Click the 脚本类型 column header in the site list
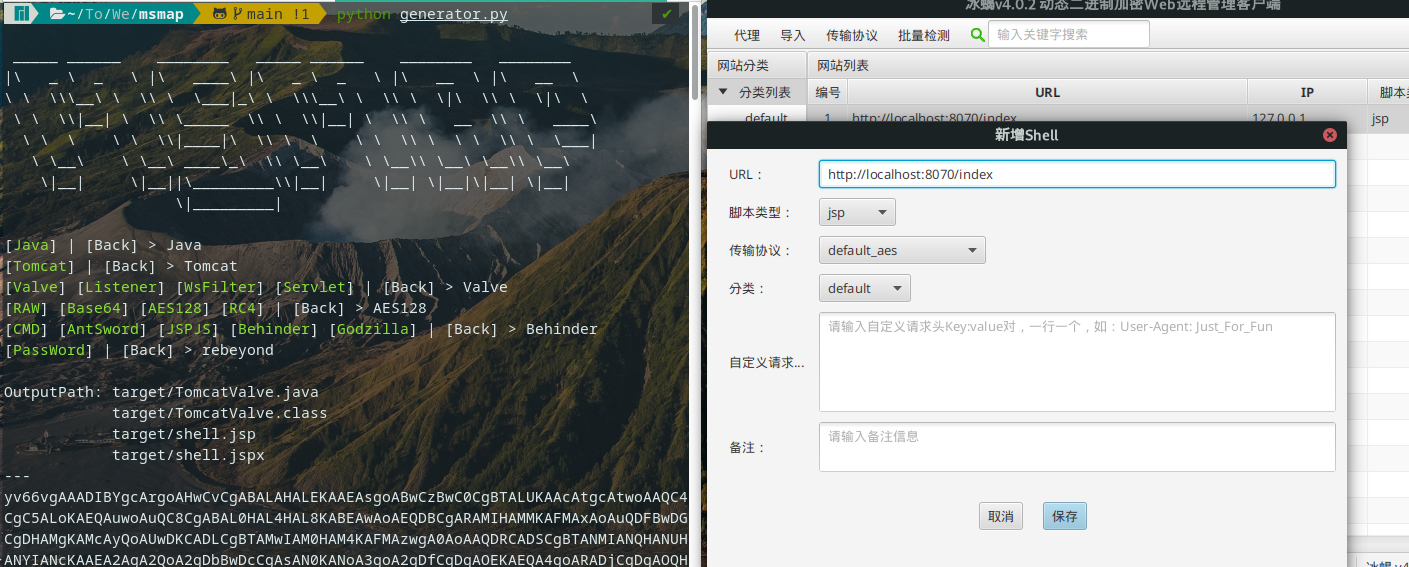 (1389, 92)
